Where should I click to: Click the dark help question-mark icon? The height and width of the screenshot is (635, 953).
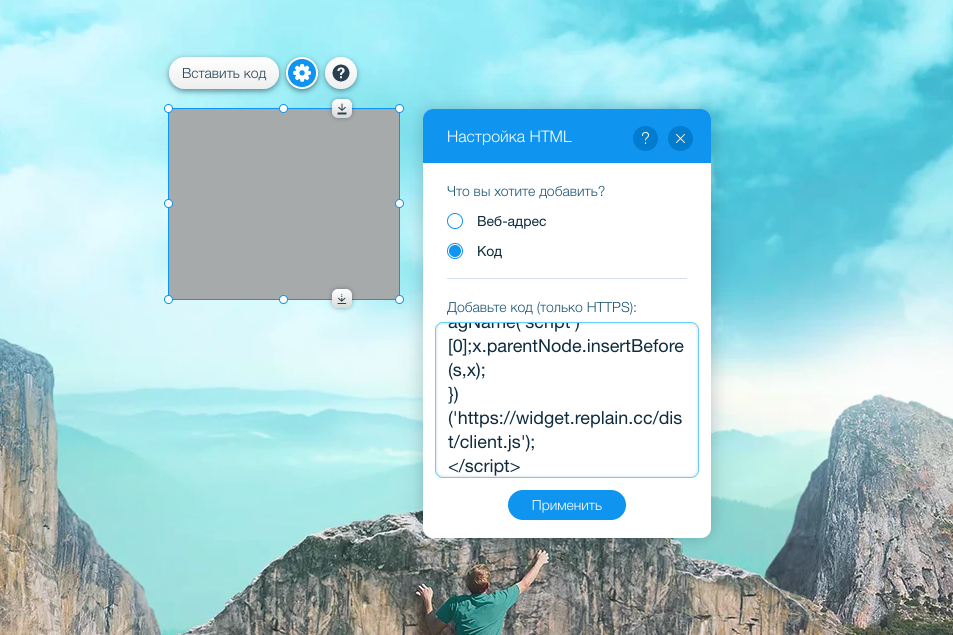coord(341,74)
